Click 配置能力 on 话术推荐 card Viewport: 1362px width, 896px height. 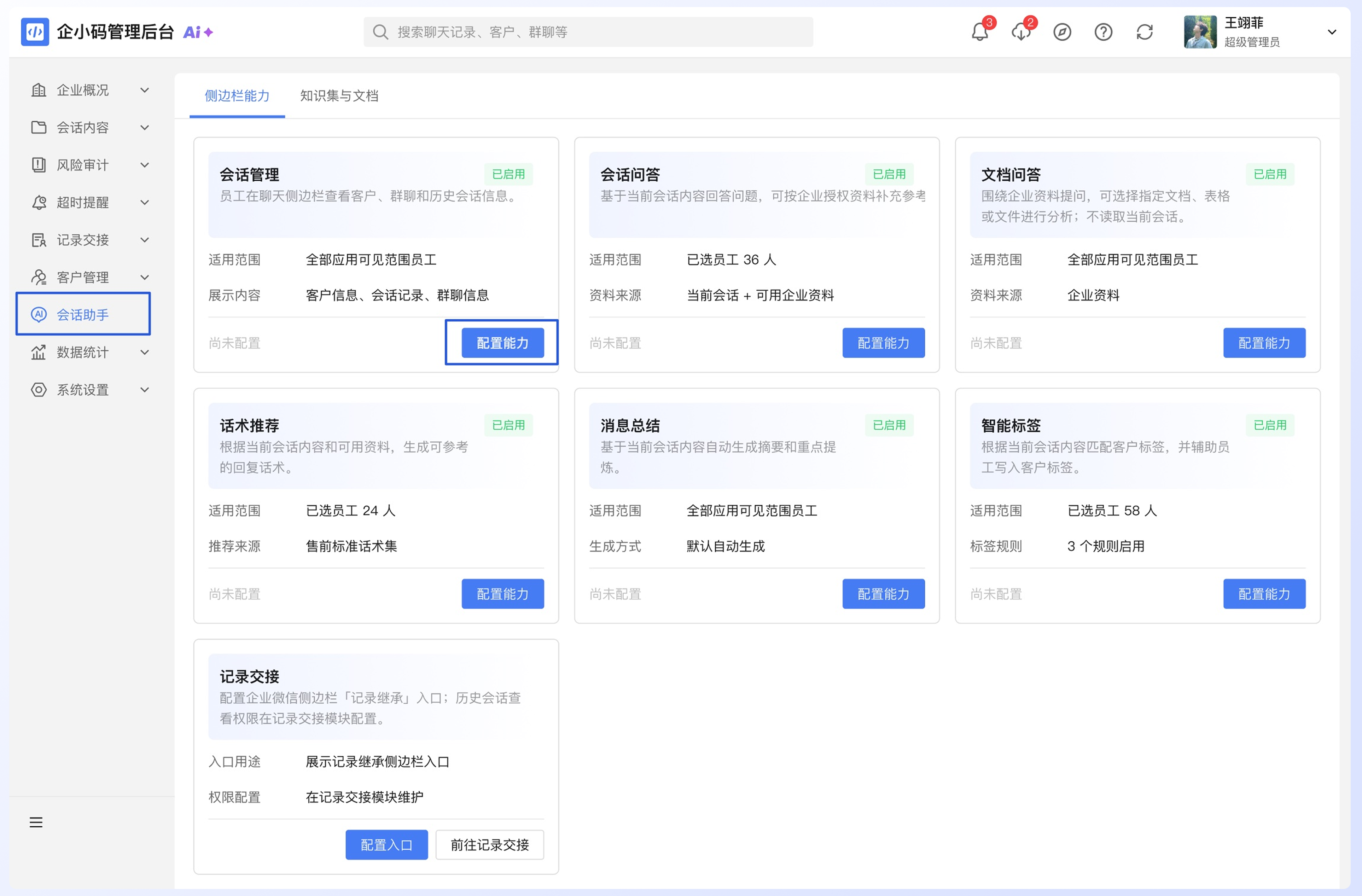(502, 593)
